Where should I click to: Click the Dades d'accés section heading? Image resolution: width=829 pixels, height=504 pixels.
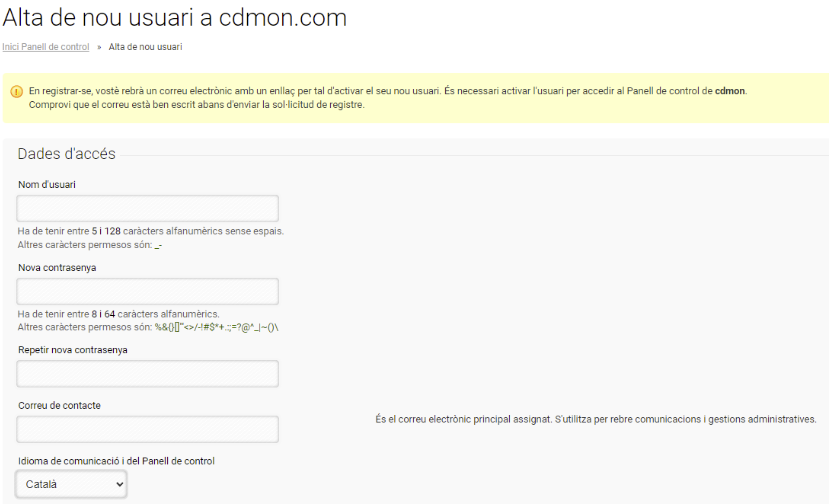[67, 154]
